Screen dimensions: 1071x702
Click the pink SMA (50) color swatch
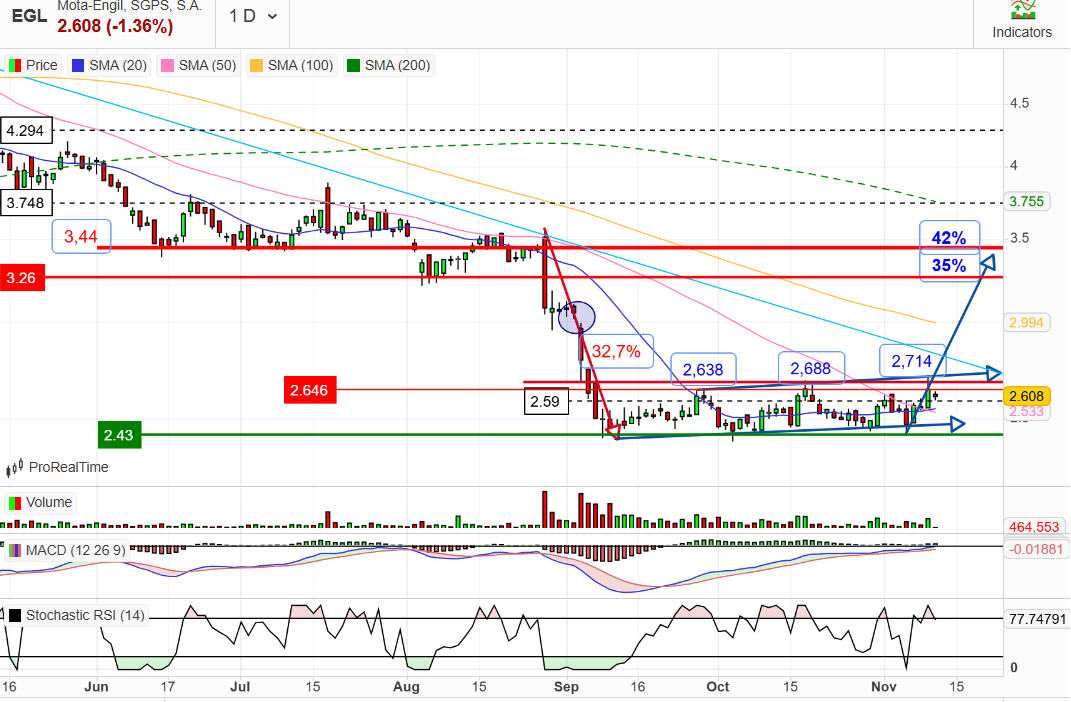point(167,66)
